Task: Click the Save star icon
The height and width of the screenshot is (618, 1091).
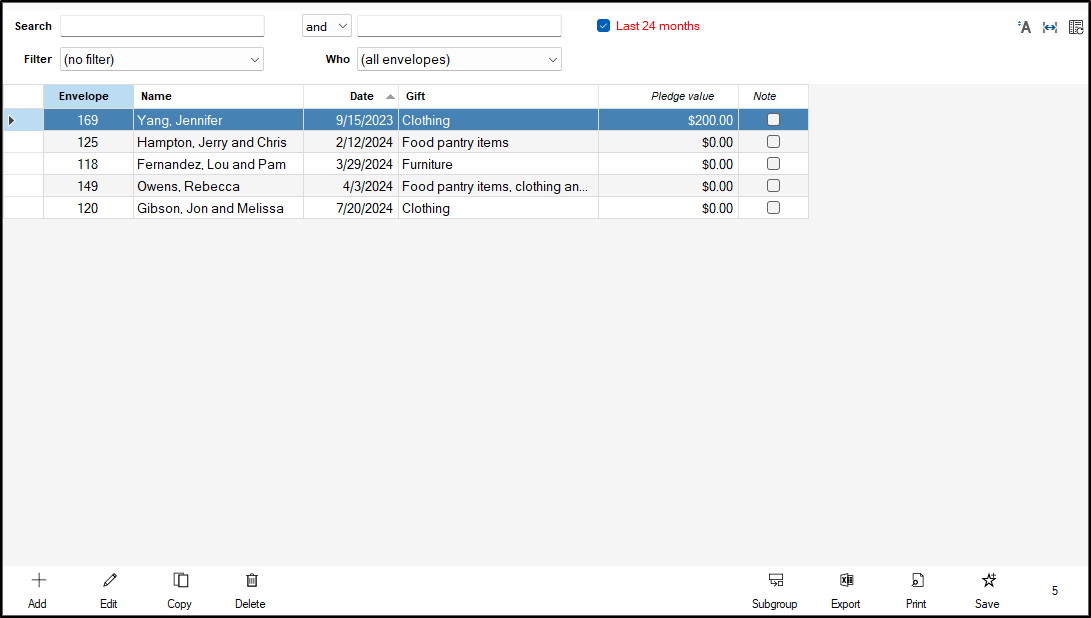Action: 988,581
